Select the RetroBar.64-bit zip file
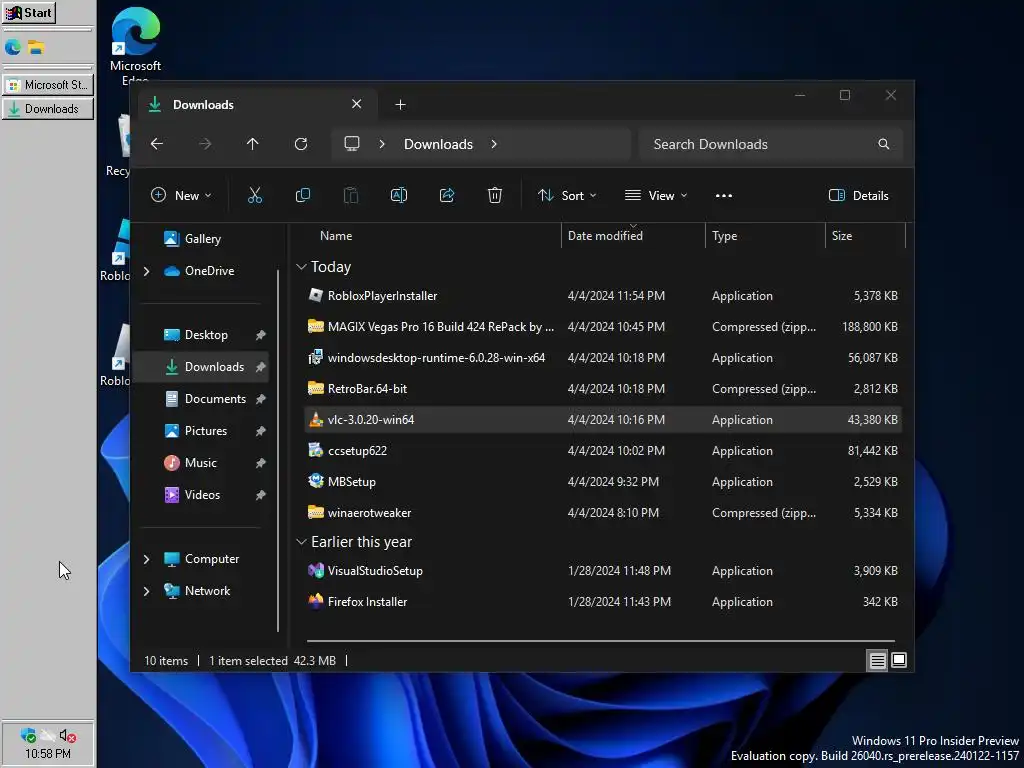Image resolution: width=1024 pixels, height=768 pixels. tap(603, 389)
